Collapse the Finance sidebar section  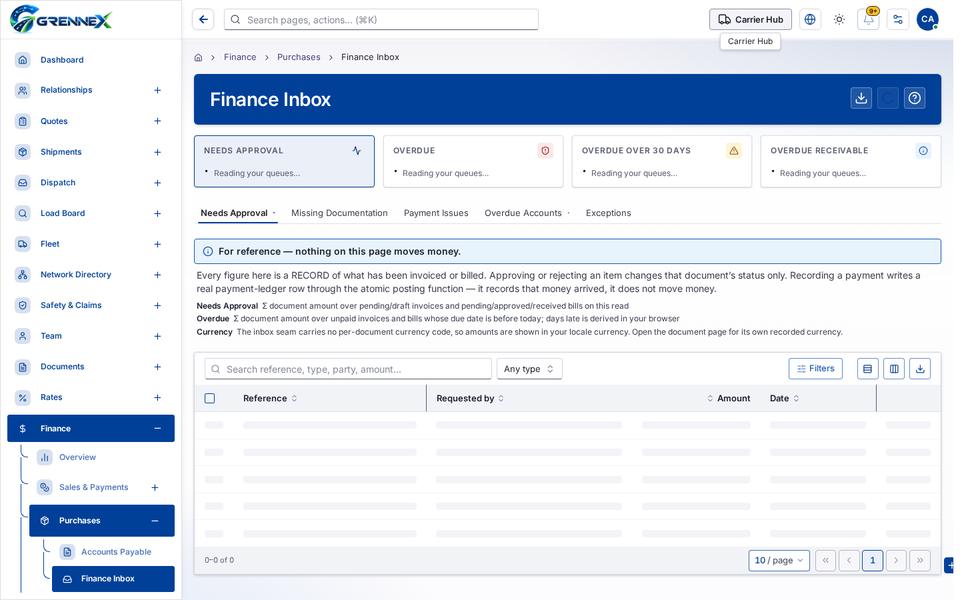pyautogui.click(x=157, y=429)
